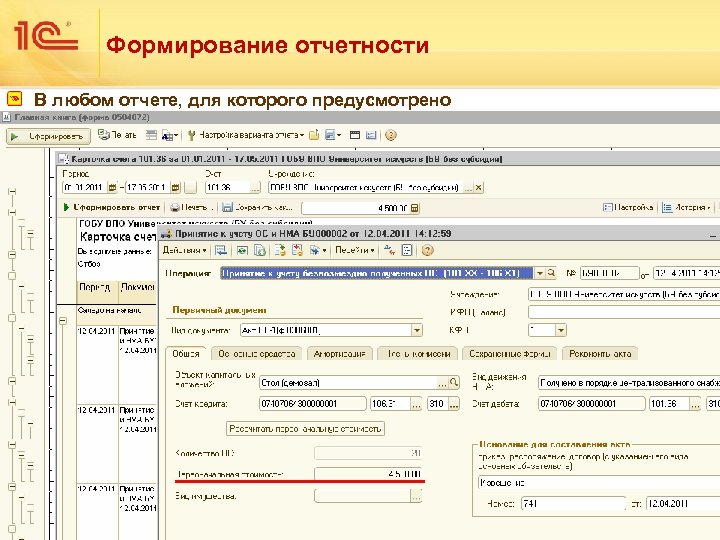The image size is (720, 540).
Task: Open the Вид документа dropdown
Action: pyautogui.click(x=416, y=330)
